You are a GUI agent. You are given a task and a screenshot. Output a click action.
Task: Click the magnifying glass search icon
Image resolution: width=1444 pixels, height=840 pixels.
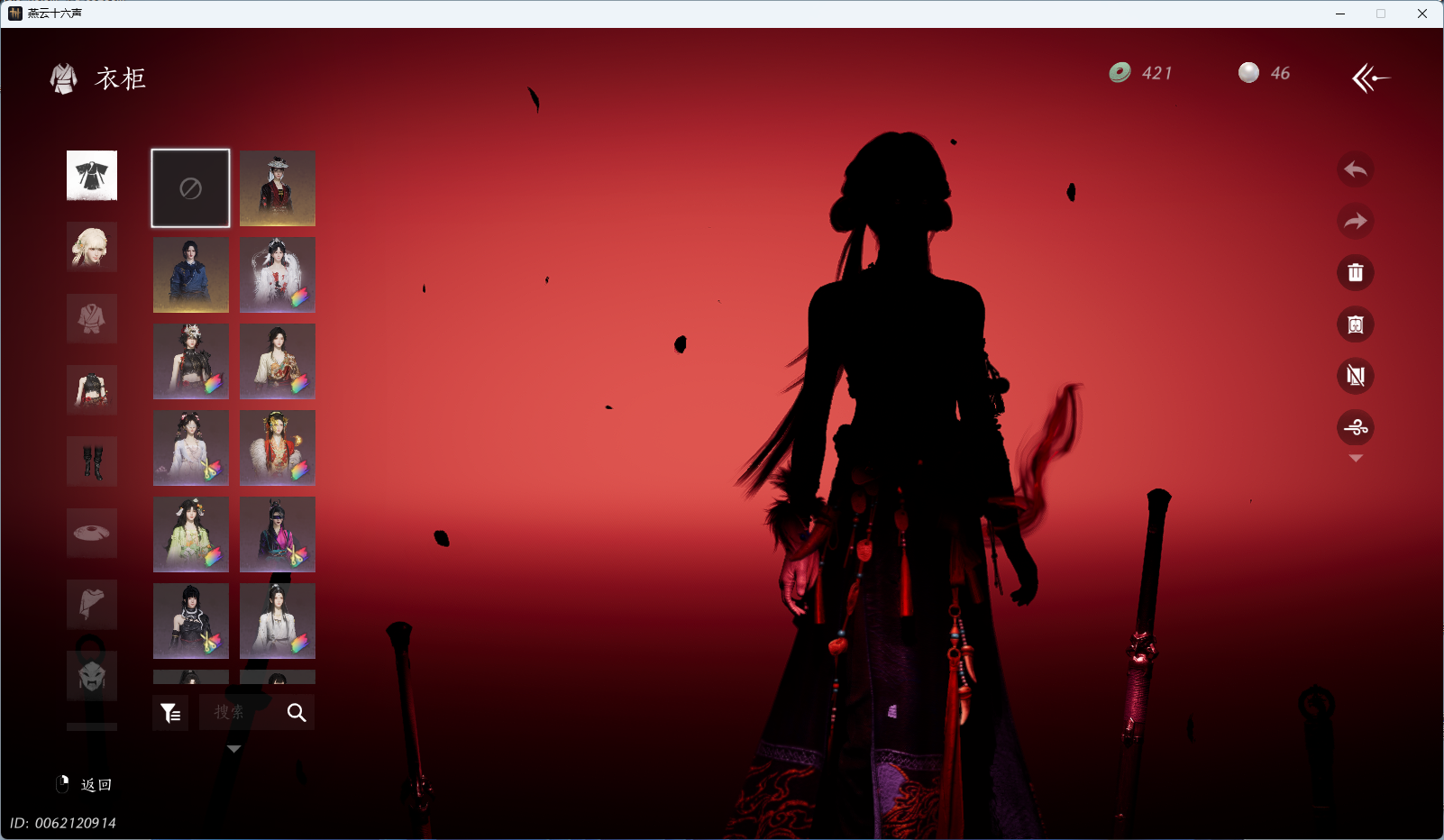tap(297, 713)
